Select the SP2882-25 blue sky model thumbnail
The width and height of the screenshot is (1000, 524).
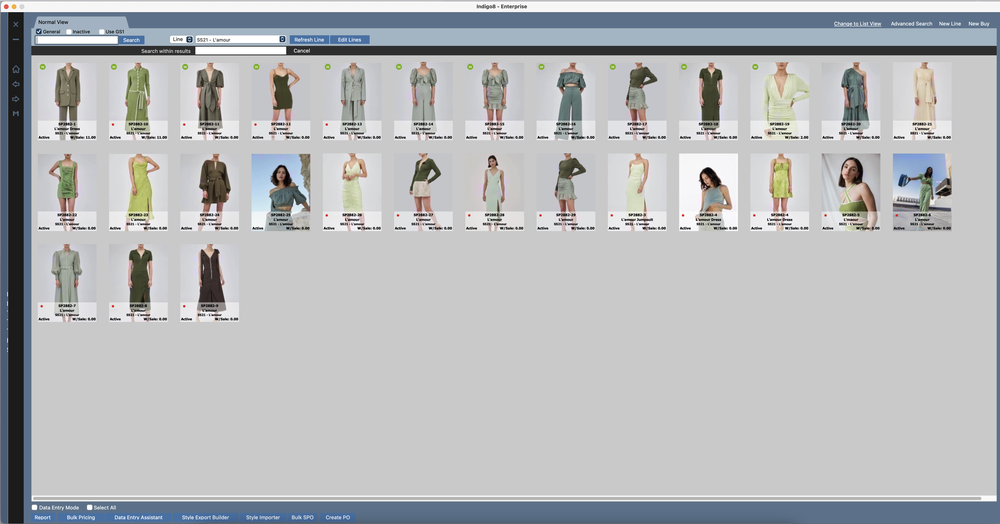tap(281, 192)
